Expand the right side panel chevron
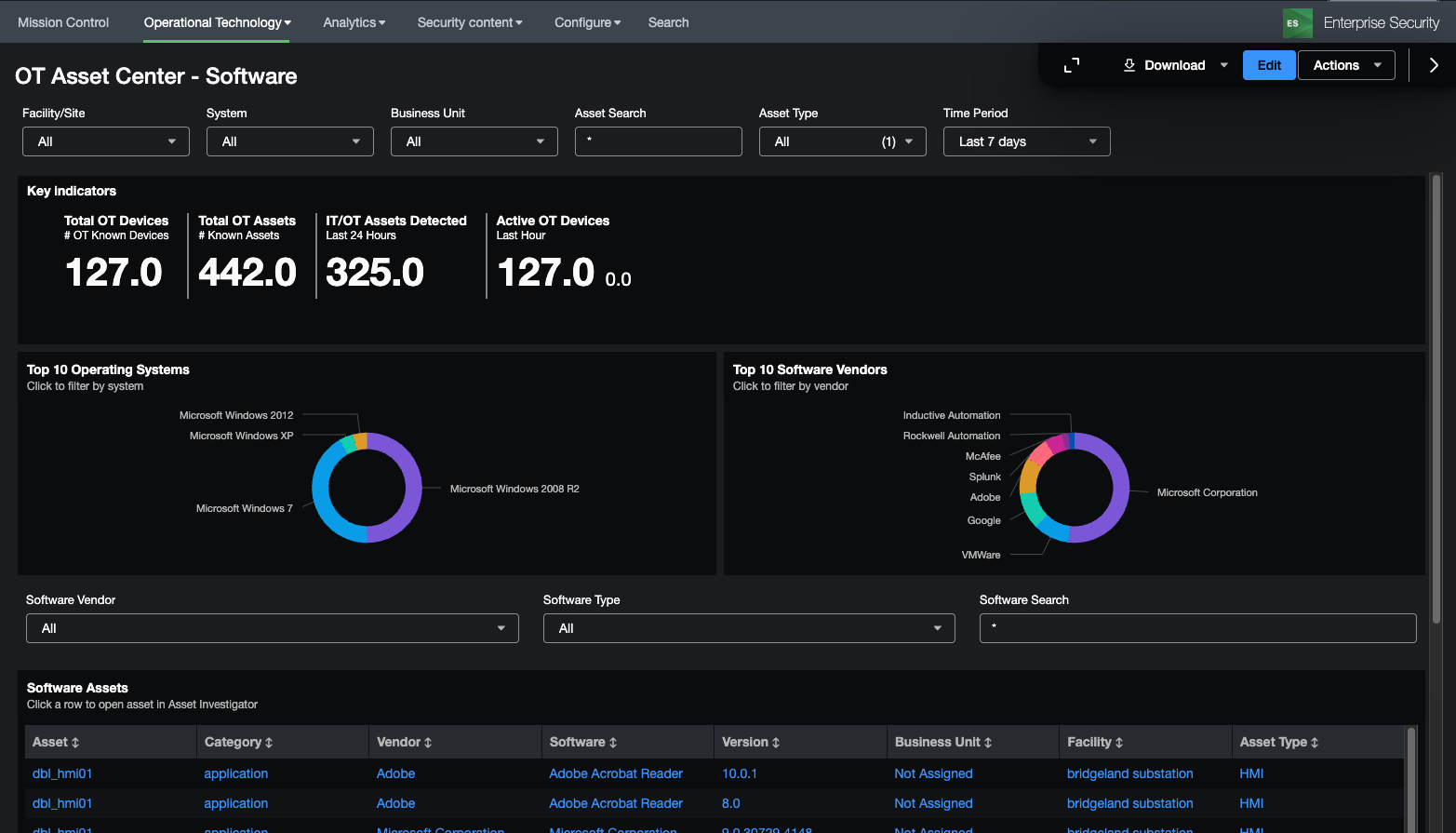The width and height of the screenshot is (1456, 833). [x=1433, y=65]
